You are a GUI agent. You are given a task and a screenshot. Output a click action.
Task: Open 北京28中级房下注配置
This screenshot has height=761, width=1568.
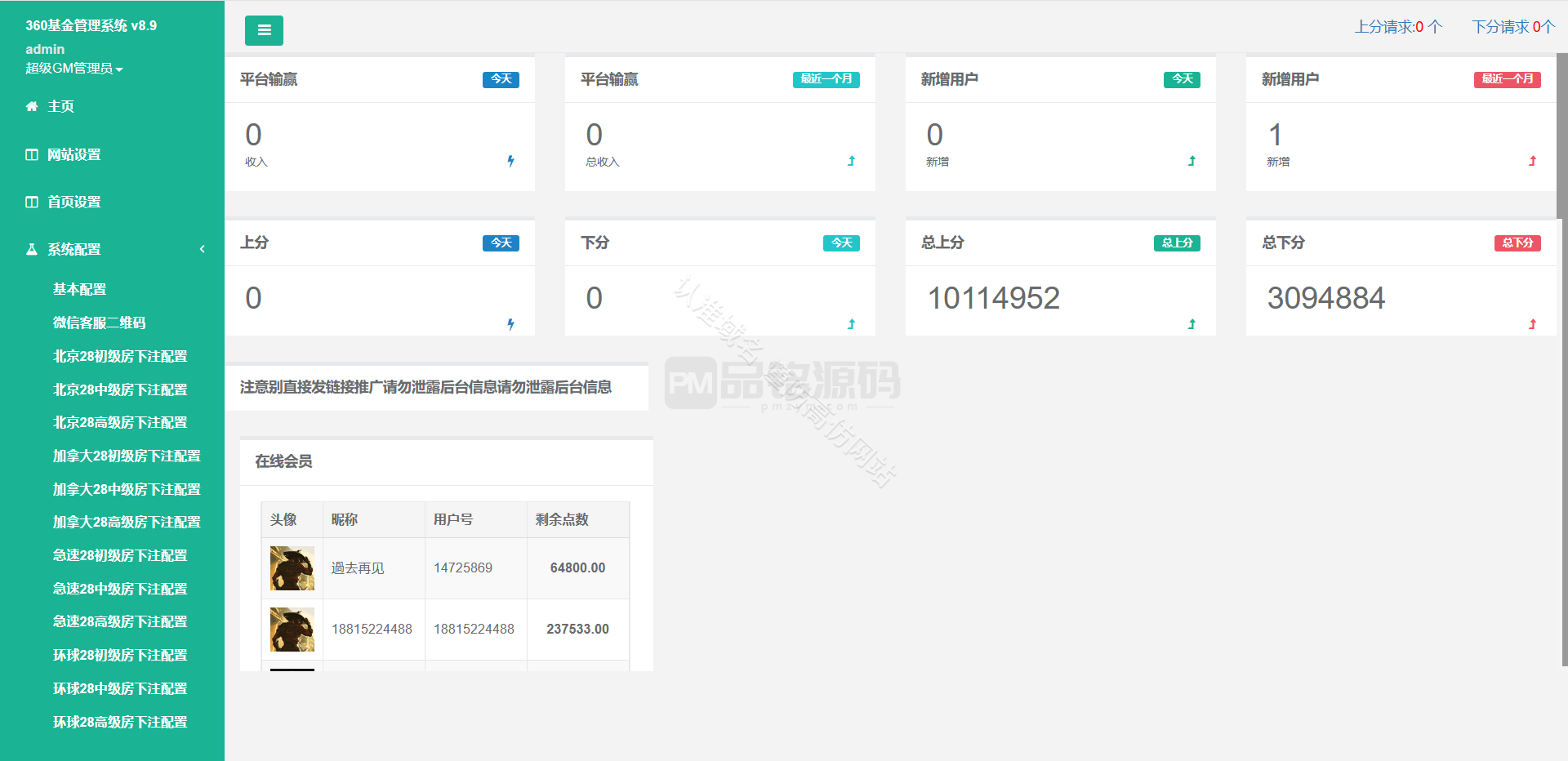[120, 389]
